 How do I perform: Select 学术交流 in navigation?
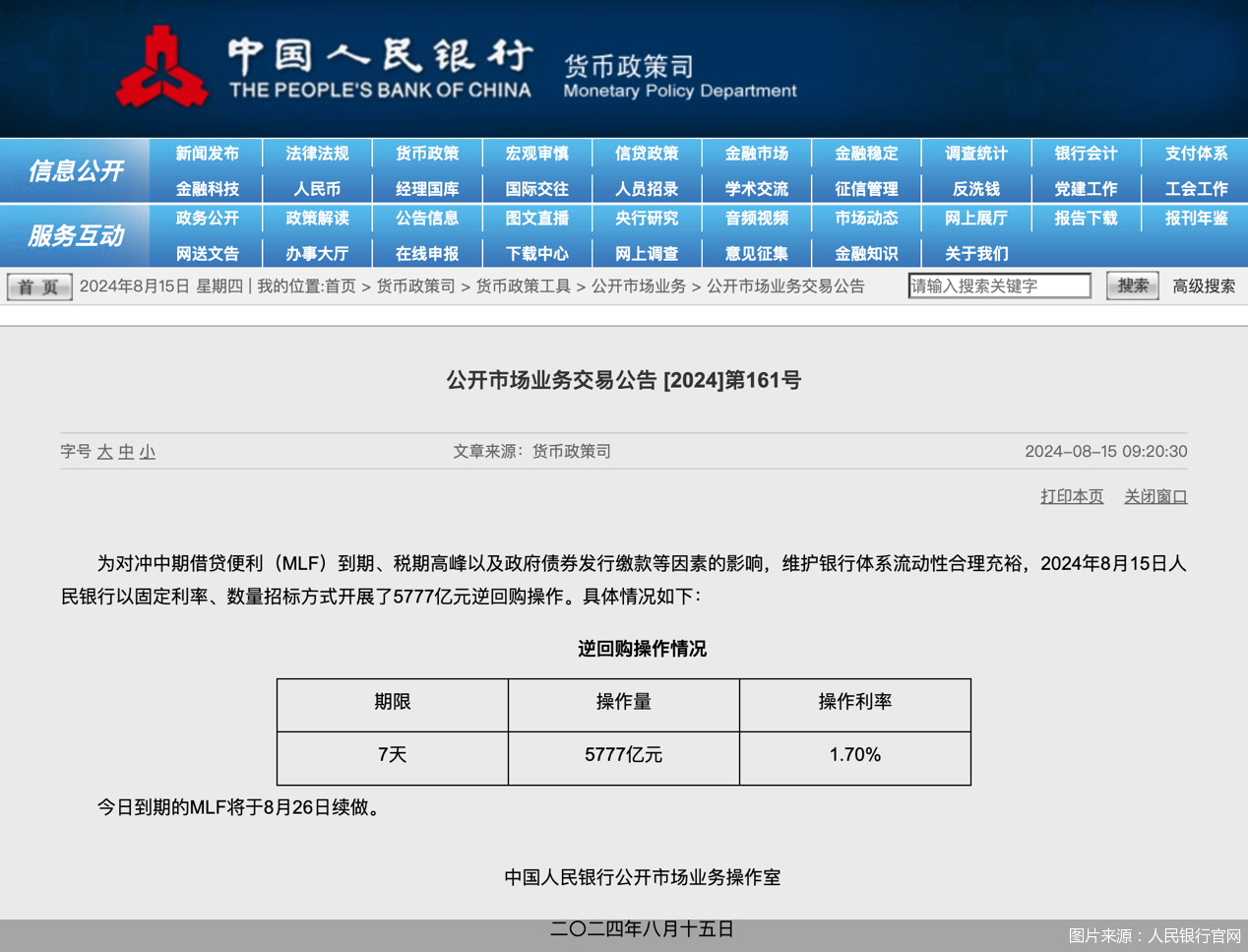click(757, 189)
